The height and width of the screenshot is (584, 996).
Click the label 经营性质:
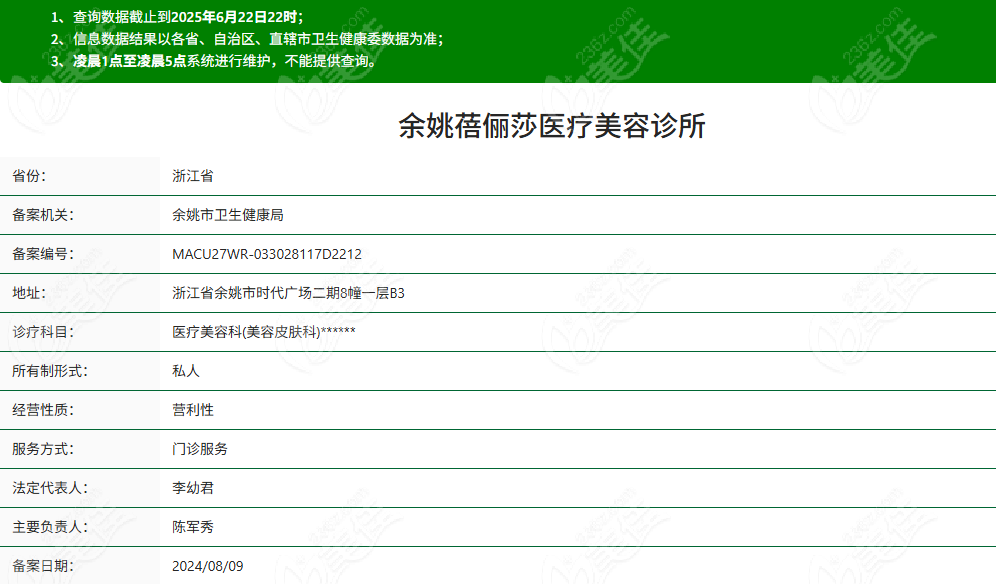43,410
